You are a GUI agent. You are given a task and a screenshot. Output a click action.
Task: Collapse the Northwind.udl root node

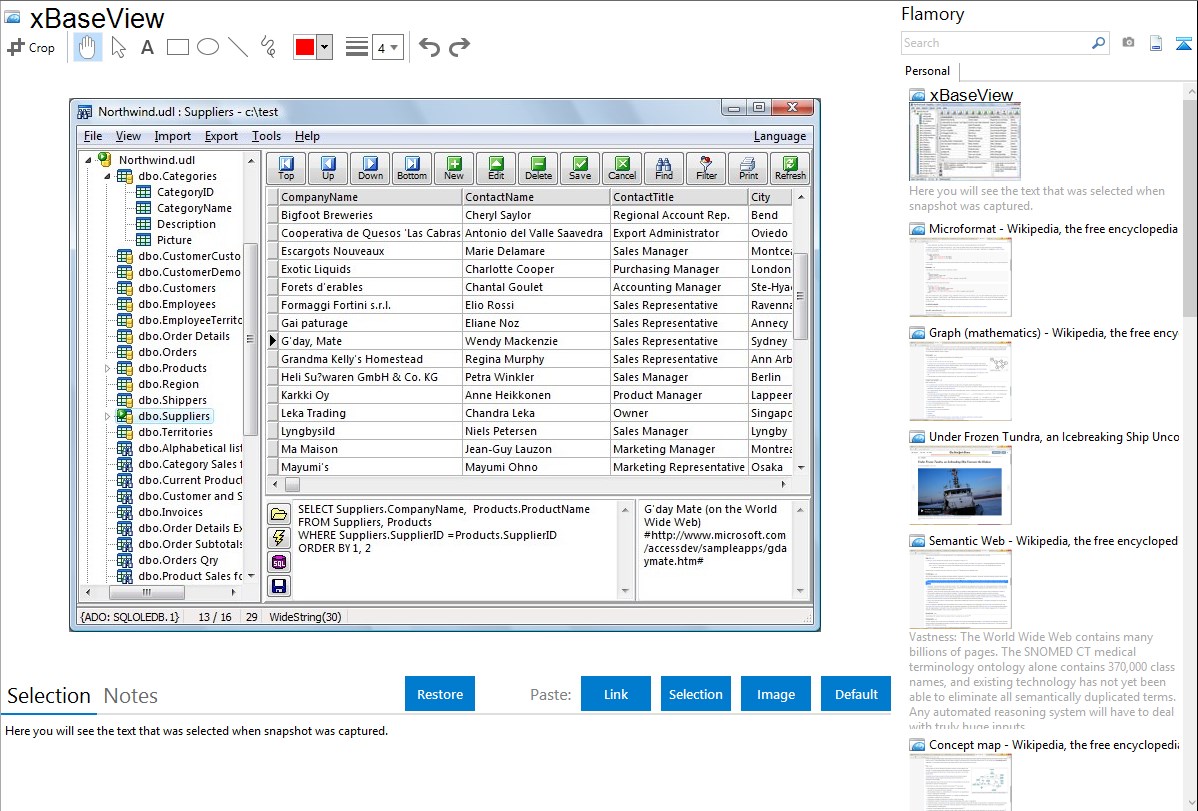coord(89,160)
